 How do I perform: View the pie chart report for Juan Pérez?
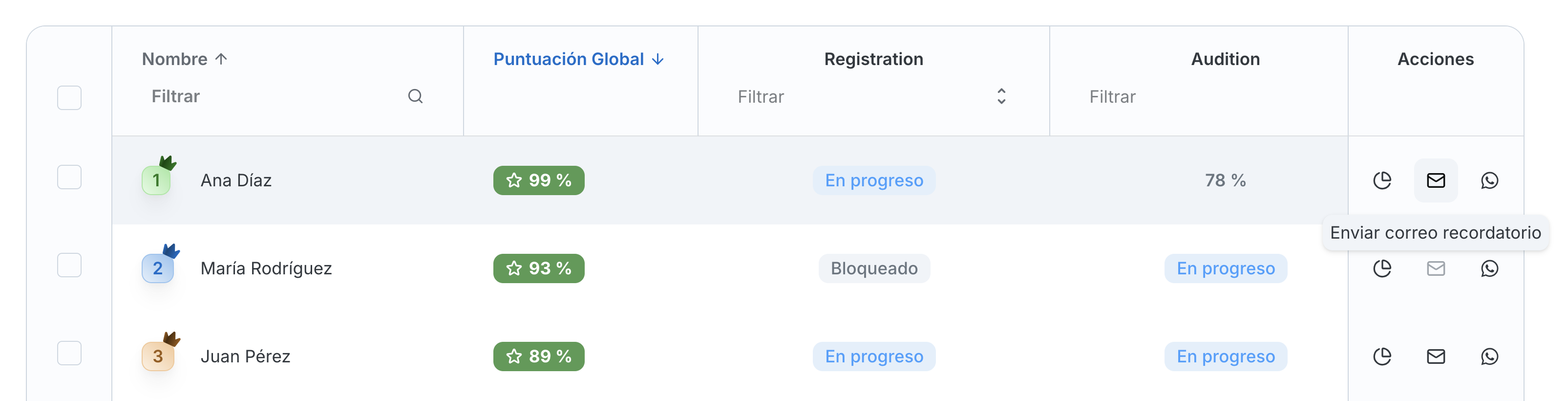click(x=1382, y=356)
